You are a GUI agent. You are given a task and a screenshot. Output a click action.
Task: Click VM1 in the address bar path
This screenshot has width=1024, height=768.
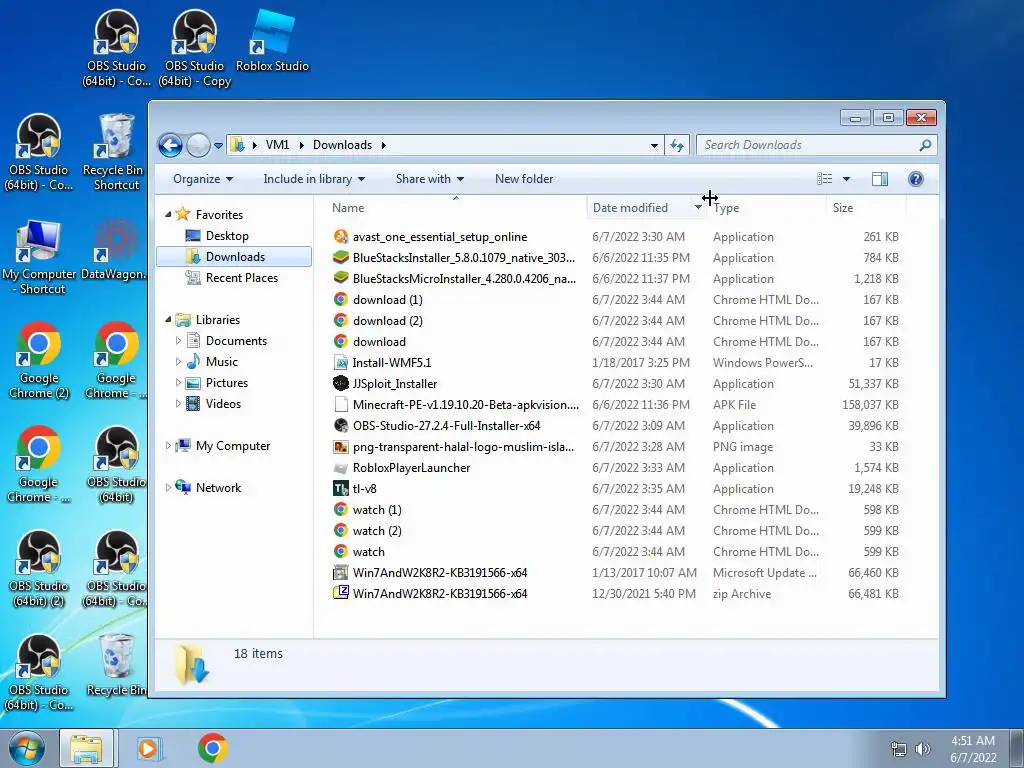click(277, 145)
